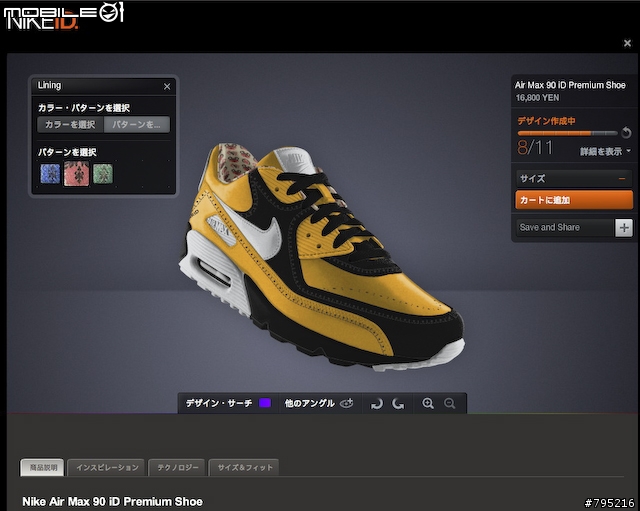Switch to the インスピレーション tab

tap(106, 468)
